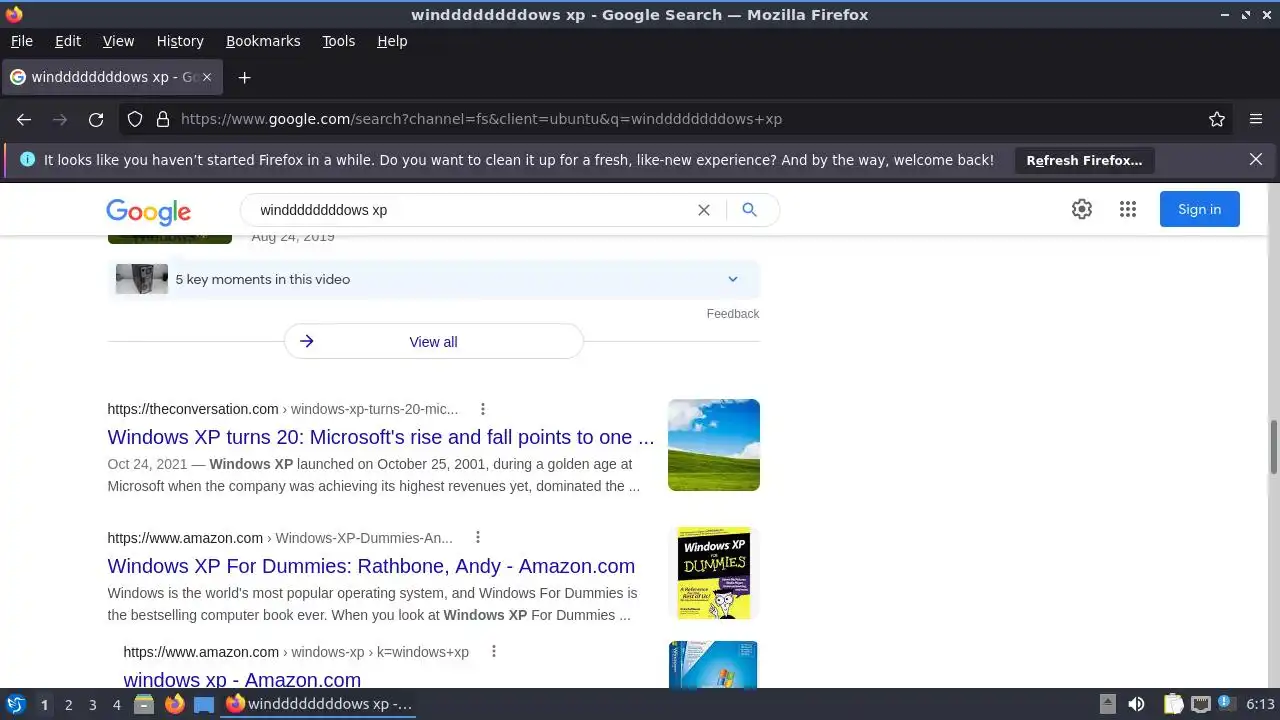The image size is (1280, 720).
Task: Open the Edit menu
Action: point(68,41)
